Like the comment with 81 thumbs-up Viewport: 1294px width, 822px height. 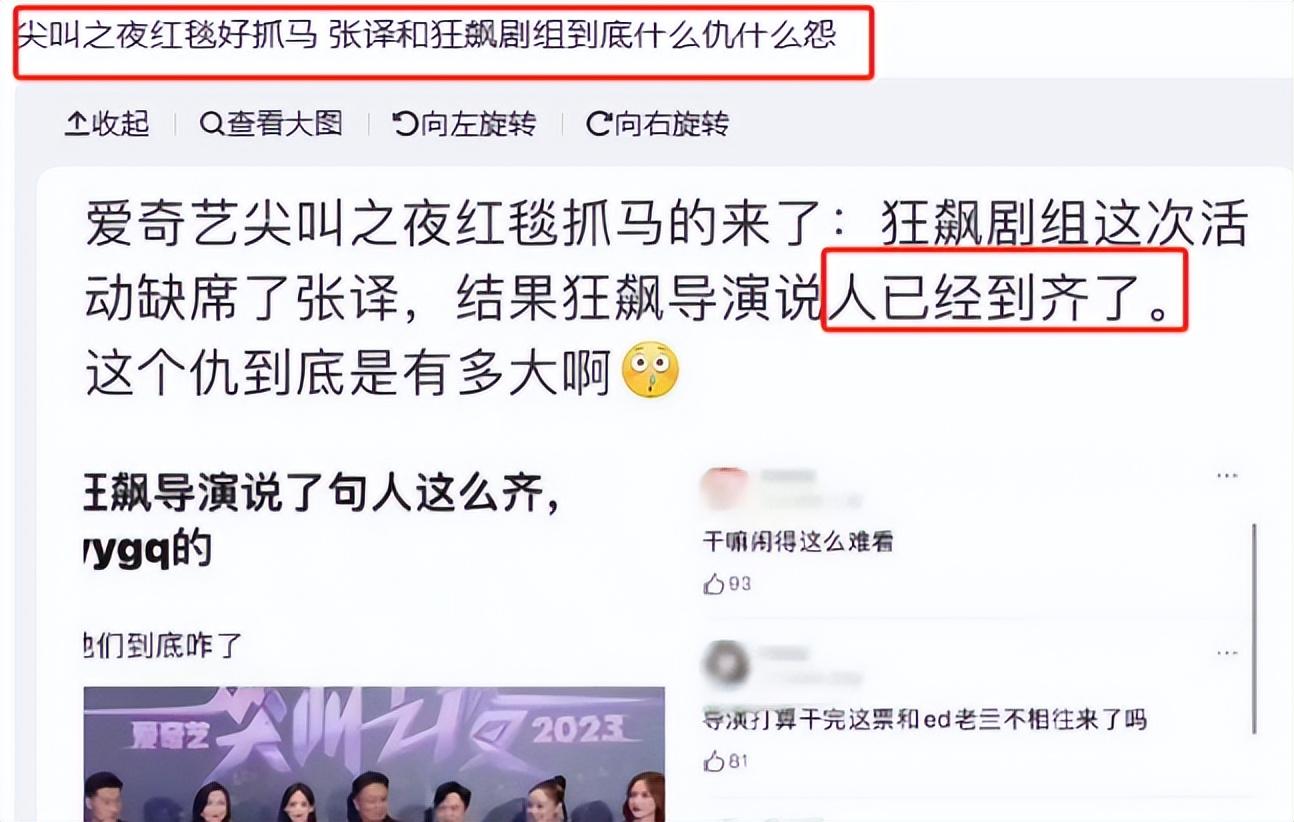coord(714,761)
